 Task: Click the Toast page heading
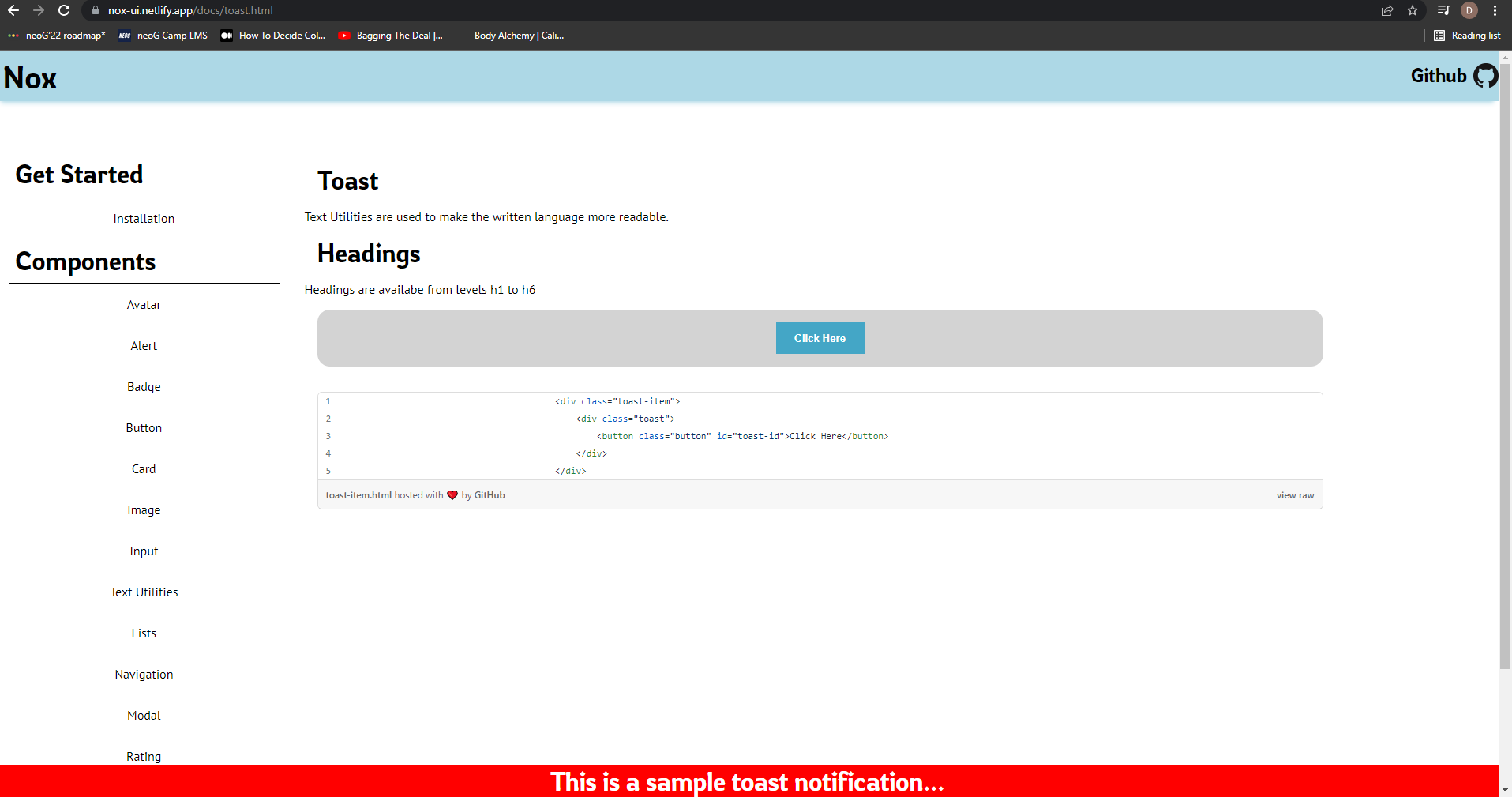(347, 181)
